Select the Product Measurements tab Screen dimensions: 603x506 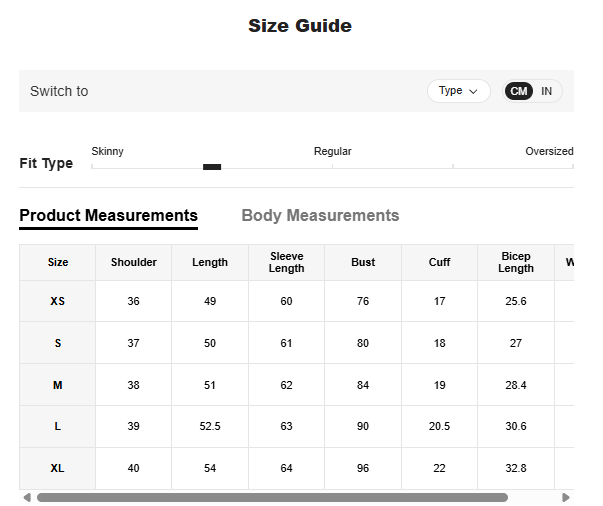click(108, 215)
